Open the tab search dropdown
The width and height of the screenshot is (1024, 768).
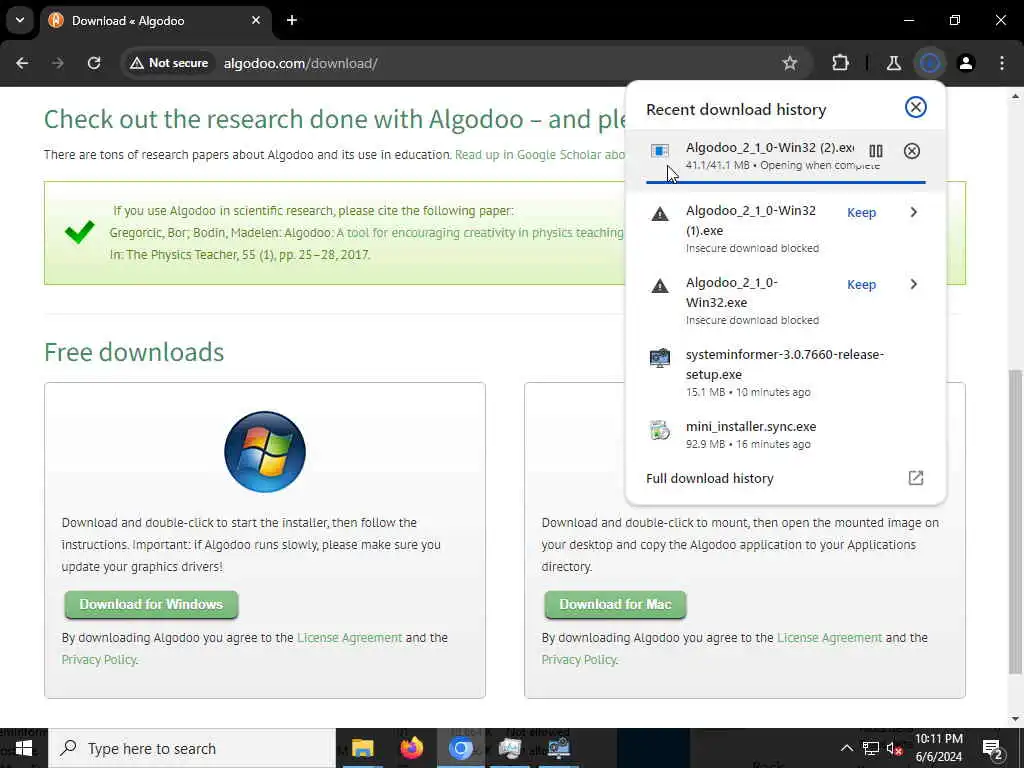pos(20,20)
